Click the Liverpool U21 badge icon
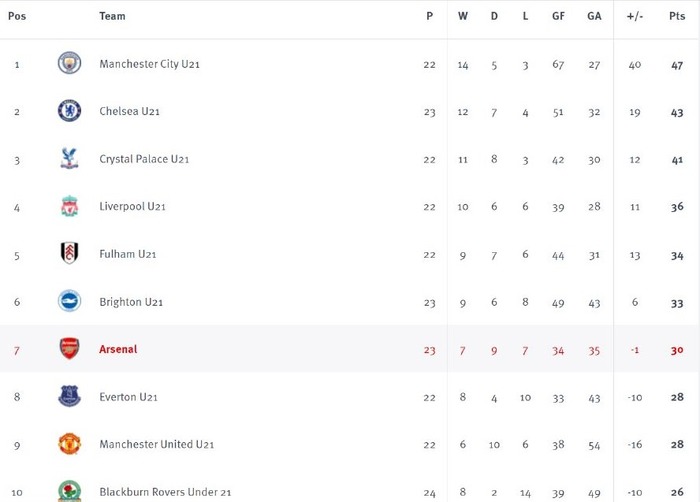Viewport: 700px width, 502px height. tap(69, 206)
